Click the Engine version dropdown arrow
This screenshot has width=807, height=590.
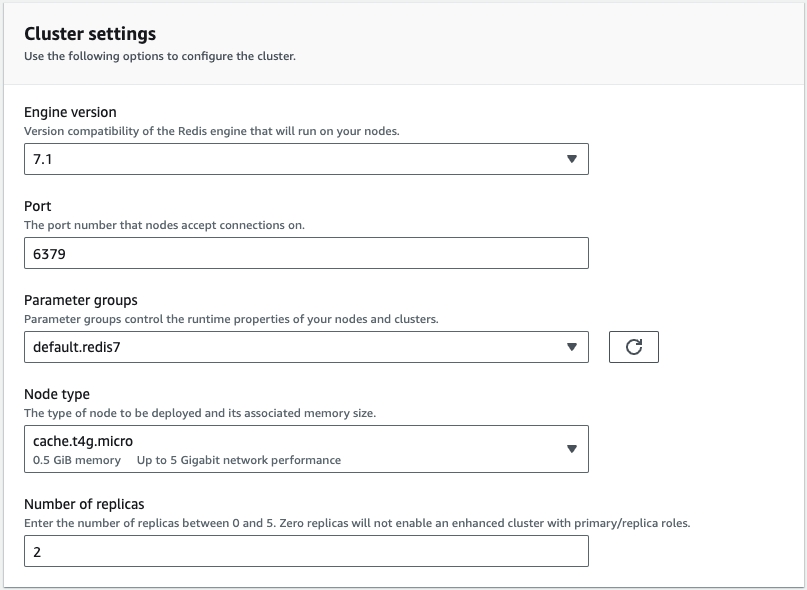click(x=571, y=159)
